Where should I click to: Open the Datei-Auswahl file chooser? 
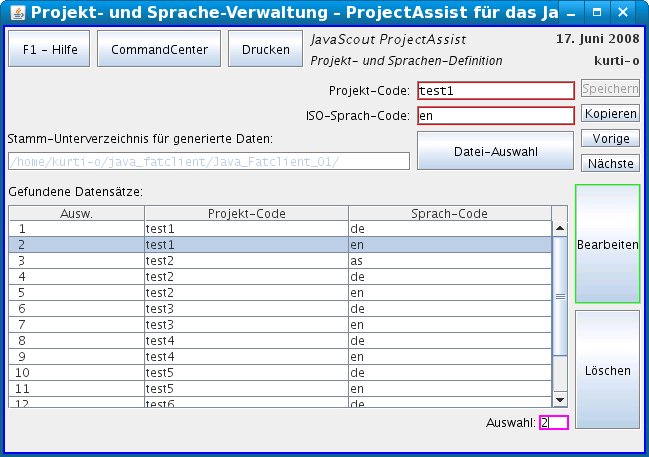495,151
